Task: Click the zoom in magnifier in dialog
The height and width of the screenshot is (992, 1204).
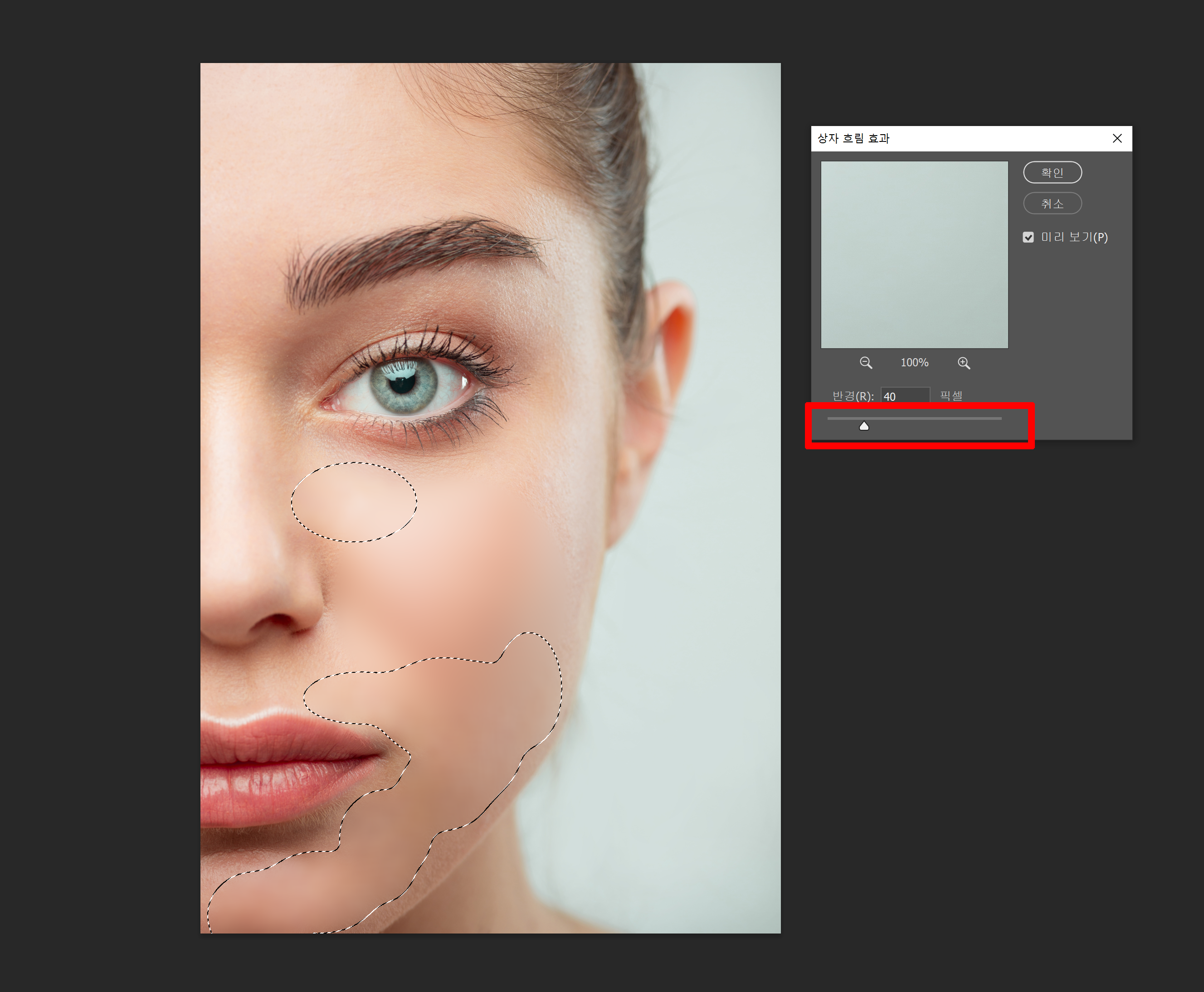Action: click(964, 363)
